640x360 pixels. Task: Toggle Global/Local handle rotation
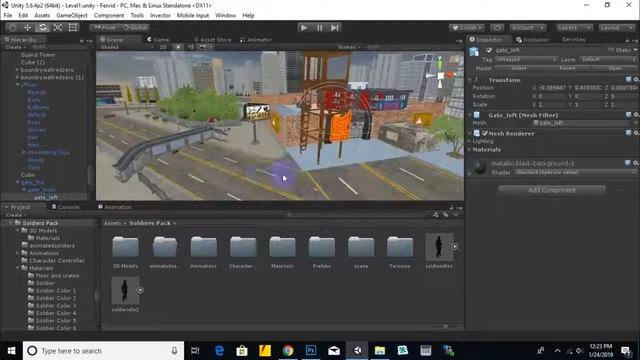[135, 27]
